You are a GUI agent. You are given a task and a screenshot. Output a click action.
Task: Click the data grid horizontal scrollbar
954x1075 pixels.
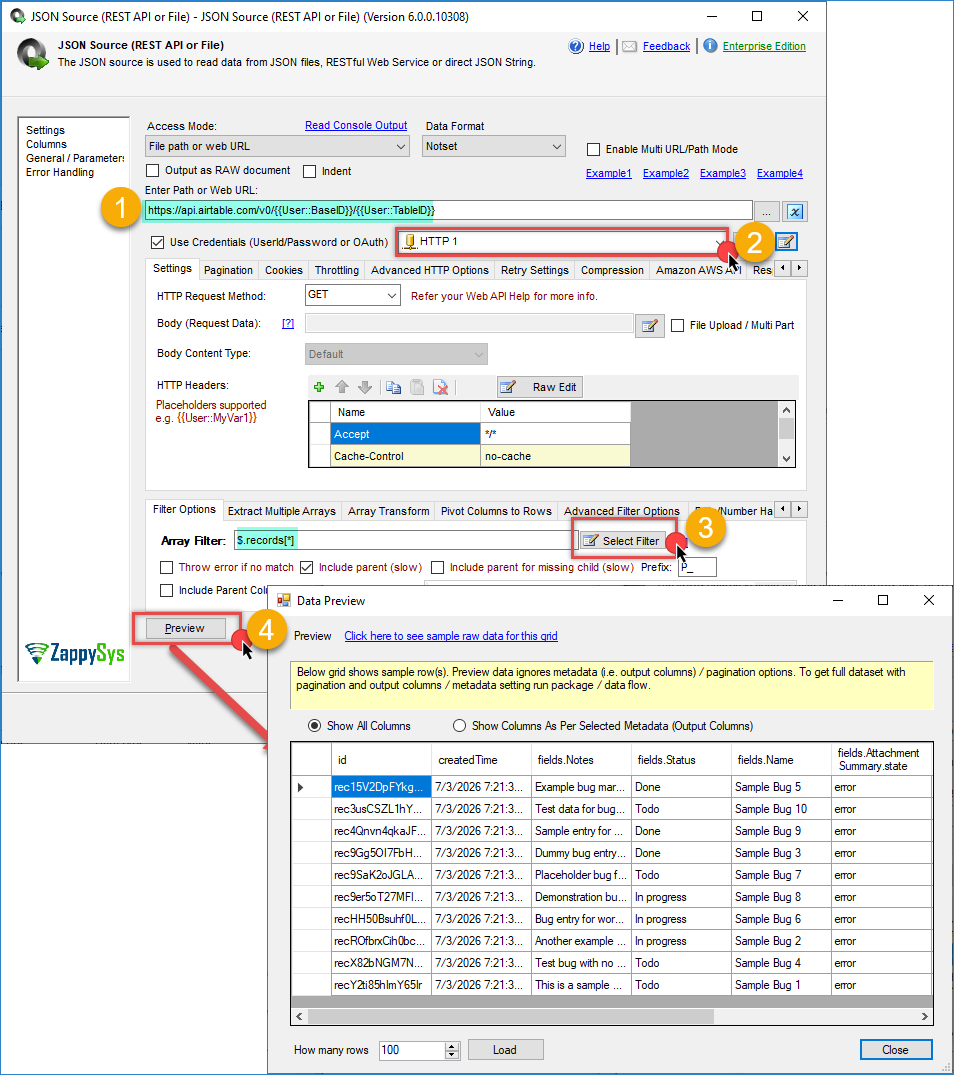[611, 1016]
